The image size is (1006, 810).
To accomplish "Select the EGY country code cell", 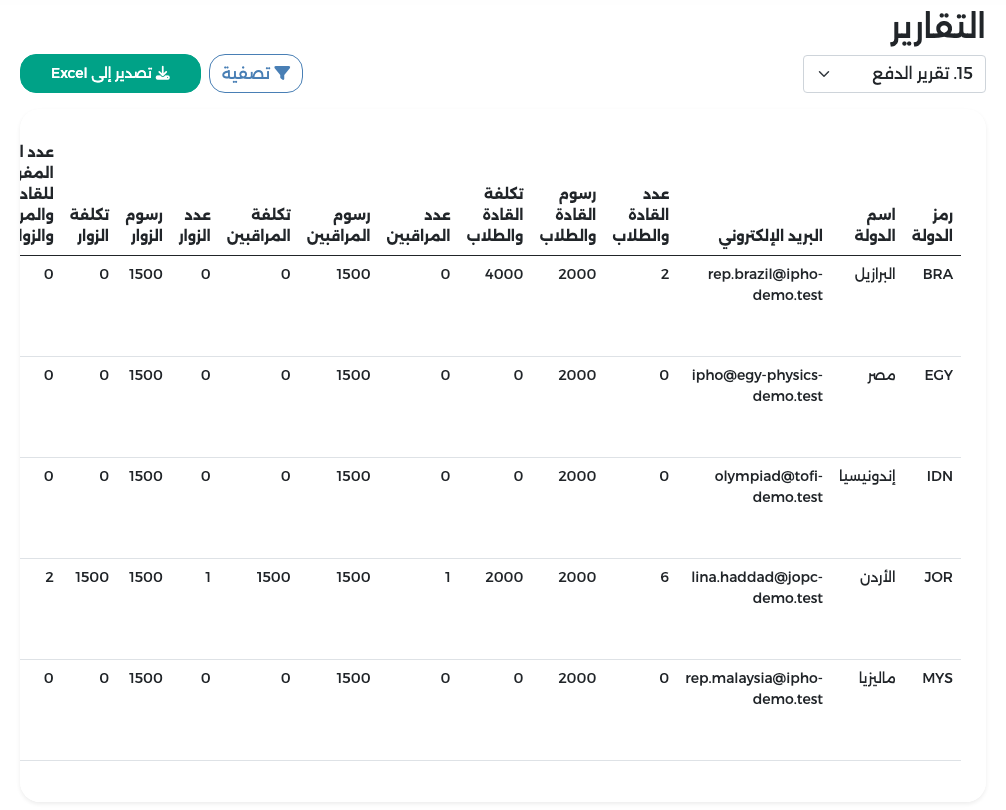I will [x=939, y=375].
